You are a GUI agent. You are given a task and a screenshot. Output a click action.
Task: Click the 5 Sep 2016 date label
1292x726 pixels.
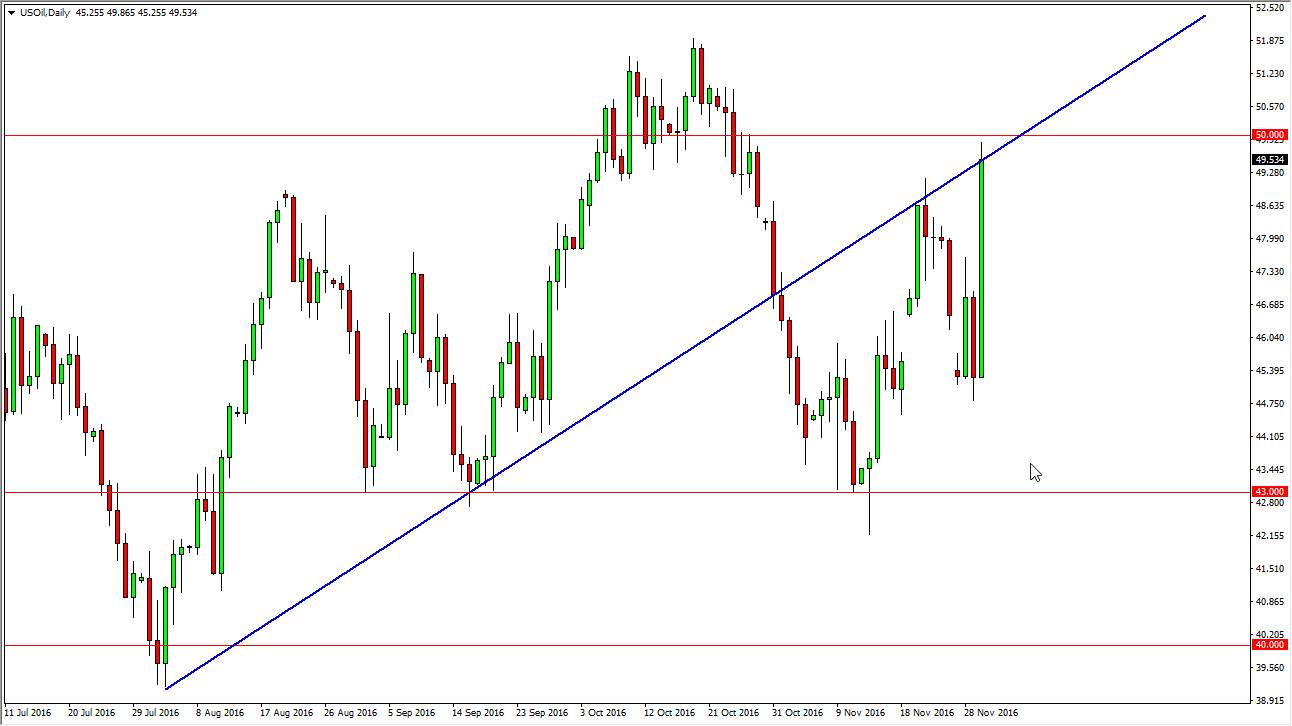point(412,713)
